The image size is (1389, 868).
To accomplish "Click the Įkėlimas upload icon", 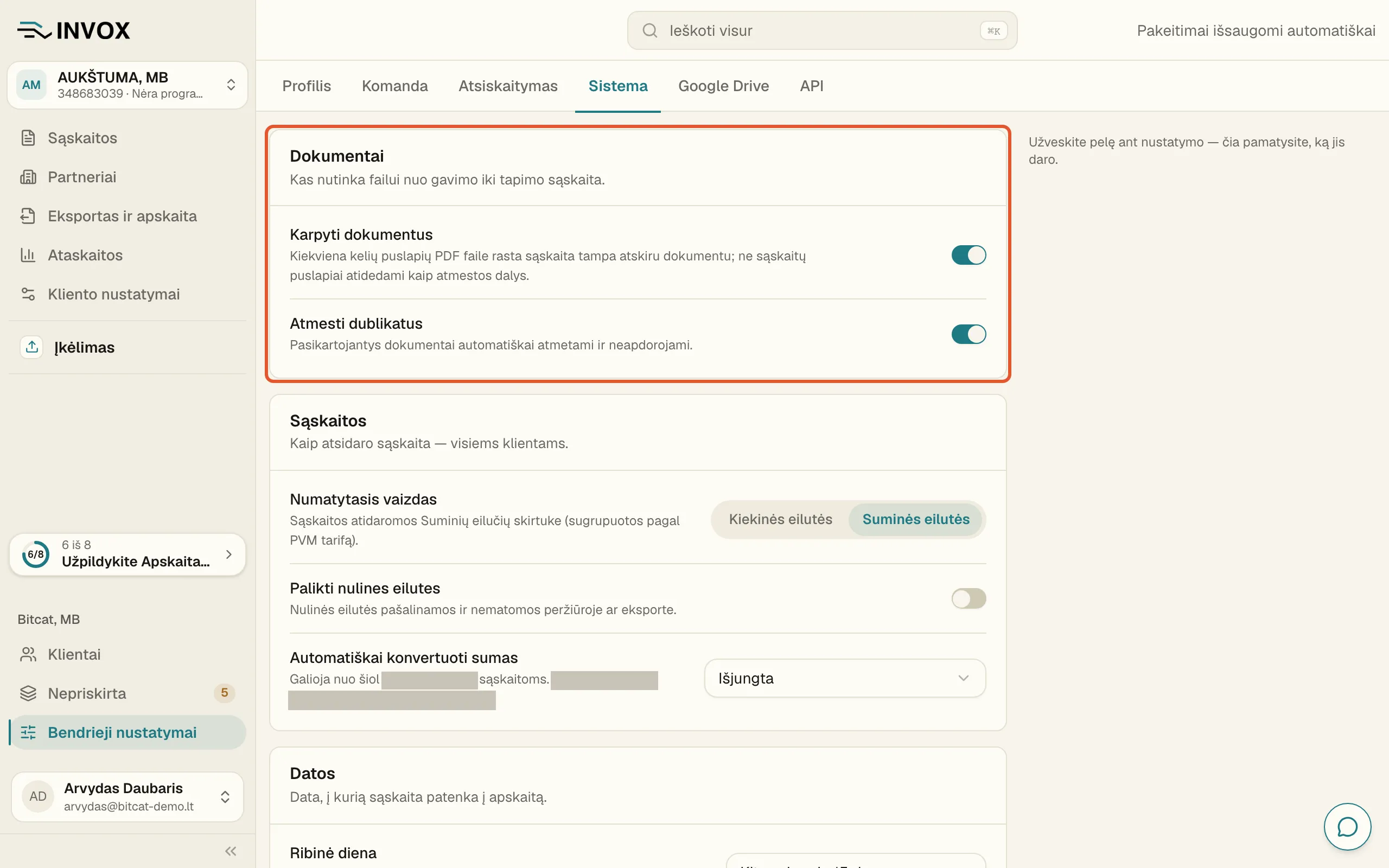I will pos(32,347).
